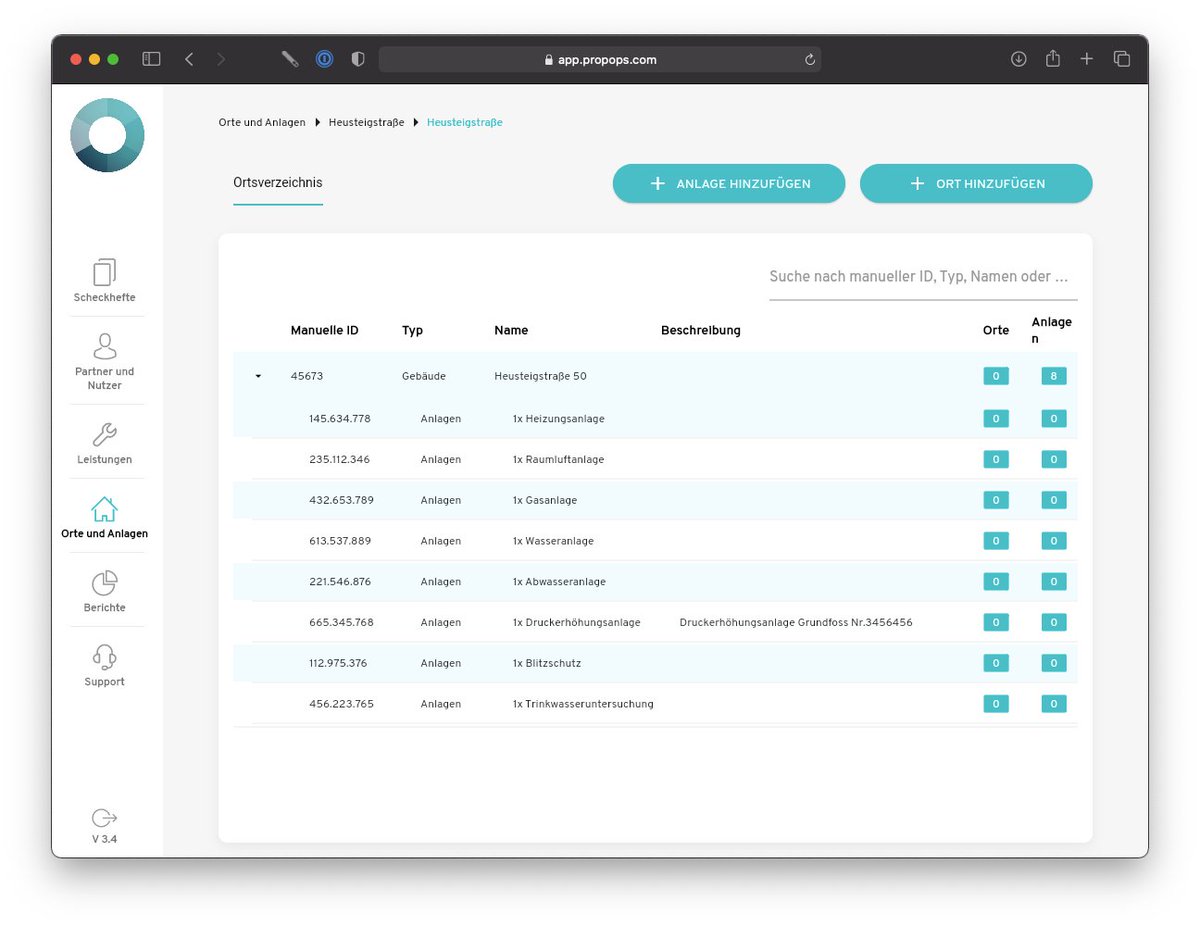Click Anlagen badge in Gasanlage row
The width and height of the screenshot is (1200, 926).
tap(1053, 500)
